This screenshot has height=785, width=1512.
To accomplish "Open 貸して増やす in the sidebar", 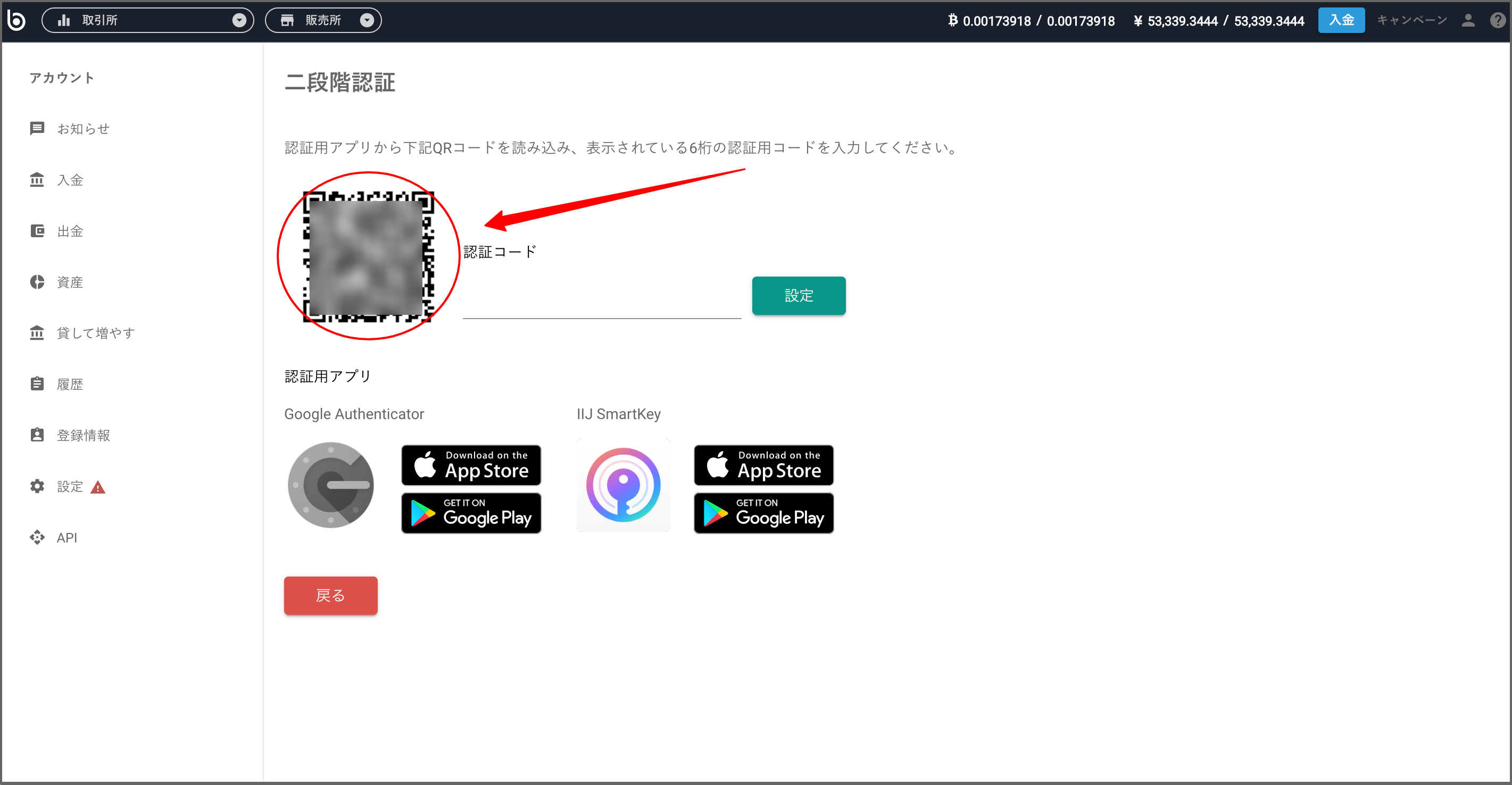I will coord(96,332).
